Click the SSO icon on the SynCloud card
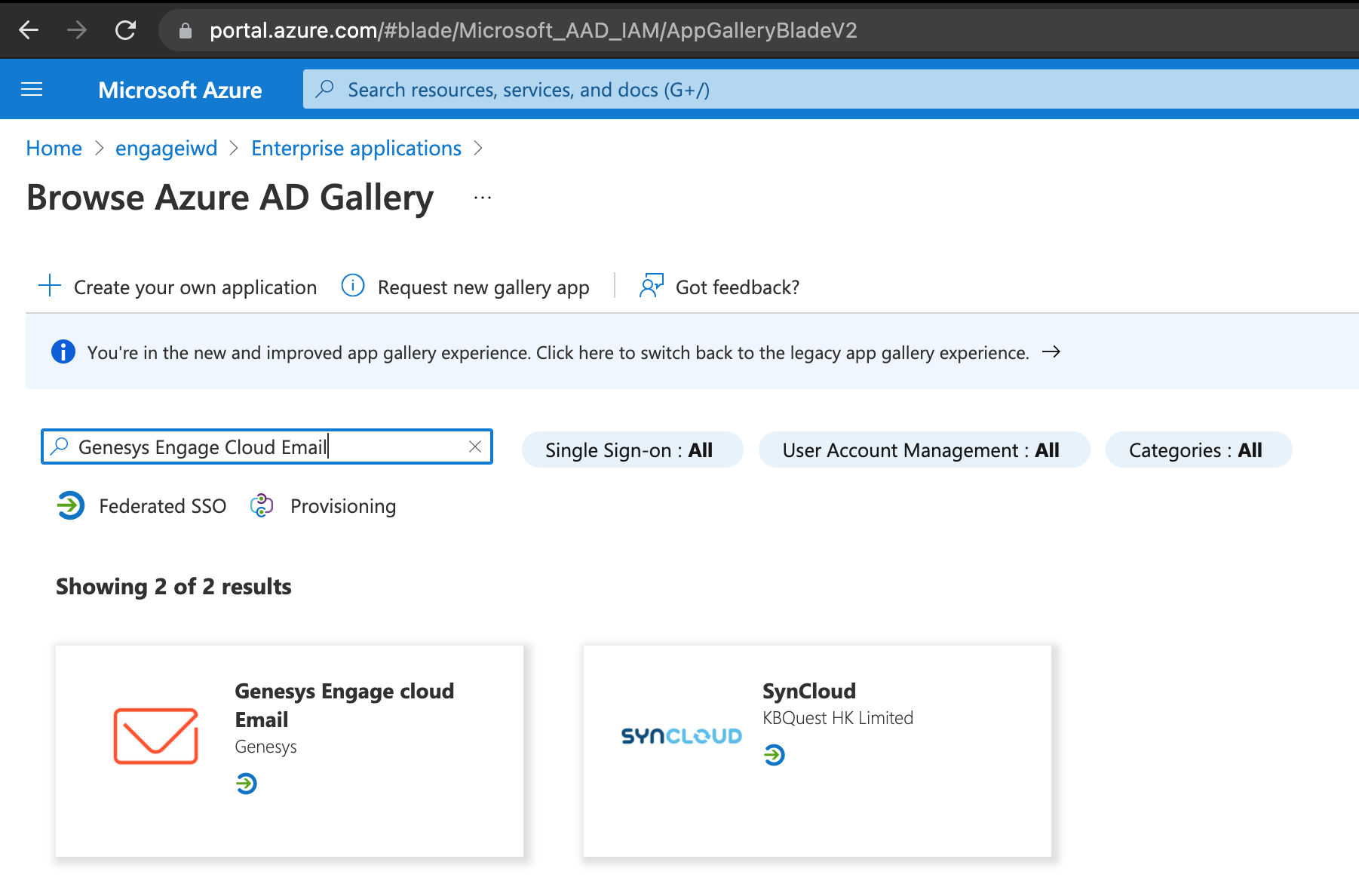1359x896 pixels. point(775,755)
